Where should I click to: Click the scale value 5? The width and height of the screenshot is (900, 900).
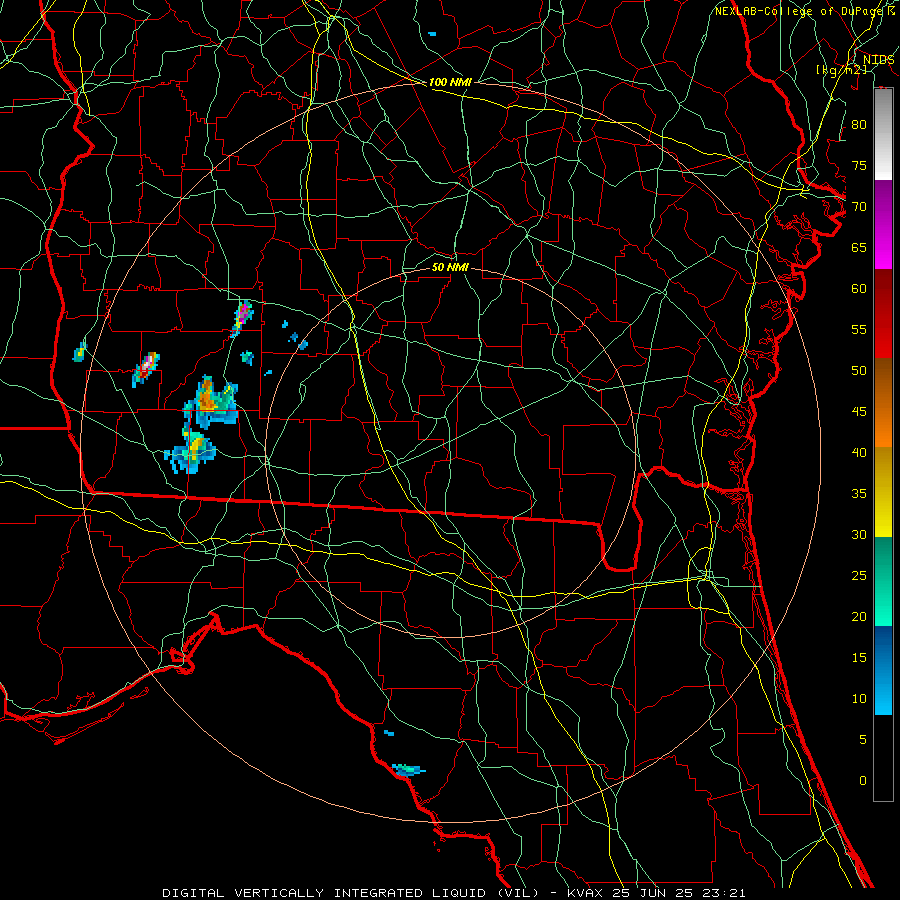pos(863,740)
